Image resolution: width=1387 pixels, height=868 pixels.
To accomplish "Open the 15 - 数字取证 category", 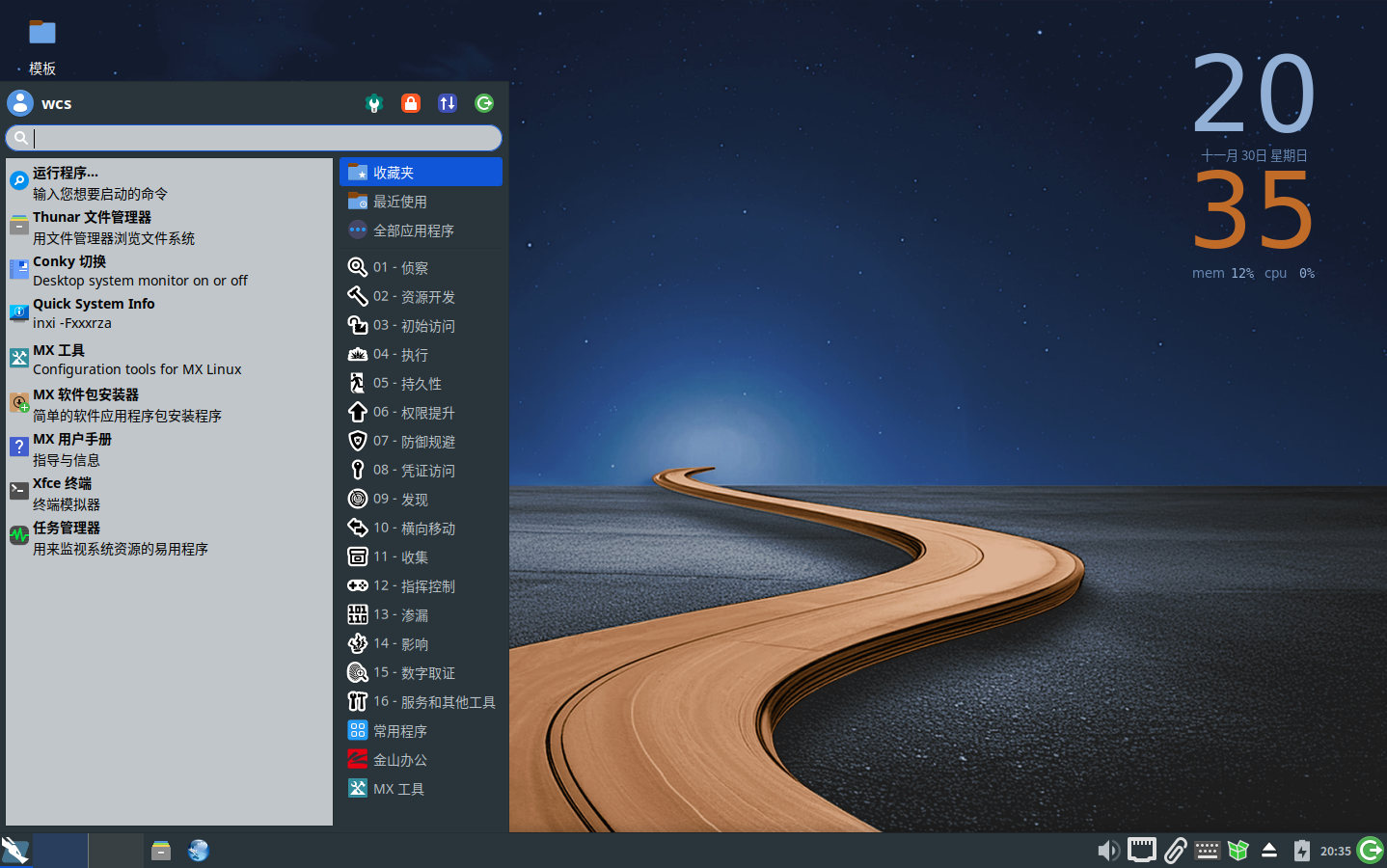I will [x=421, y=672].
